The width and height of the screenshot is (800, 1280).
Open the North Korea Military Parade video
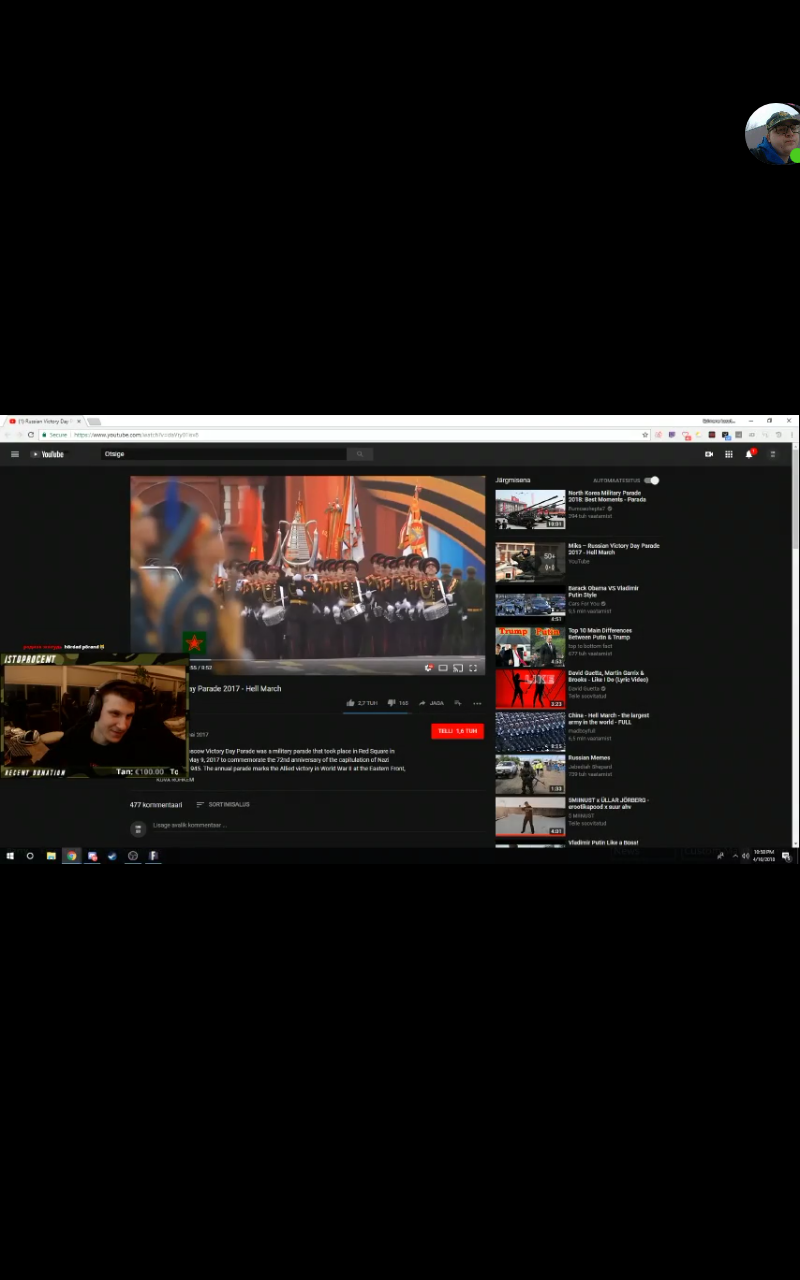tap(607, 496)
